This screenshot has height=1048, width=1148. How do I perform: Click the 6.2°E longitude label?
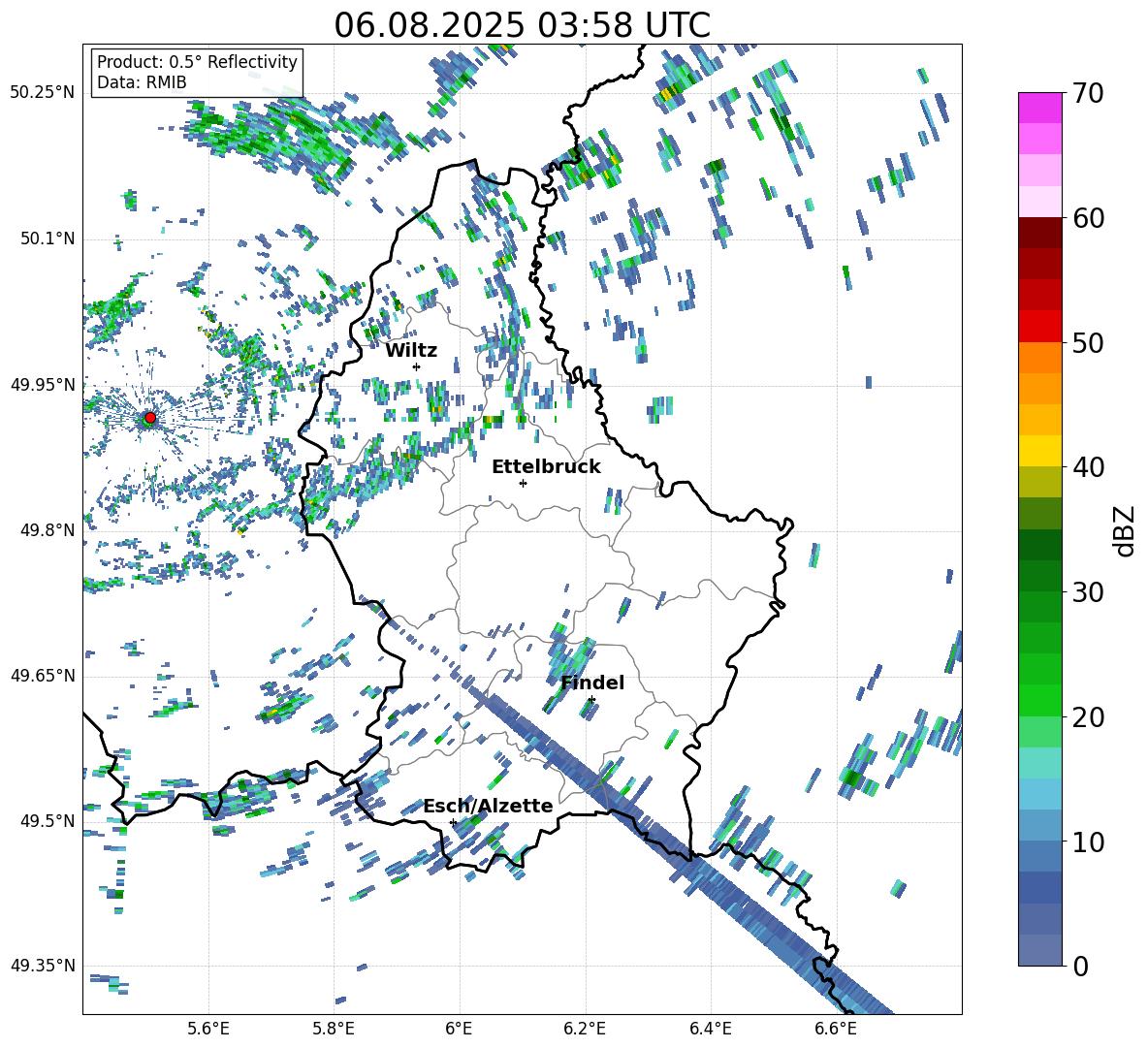[x=585, y=1029]
